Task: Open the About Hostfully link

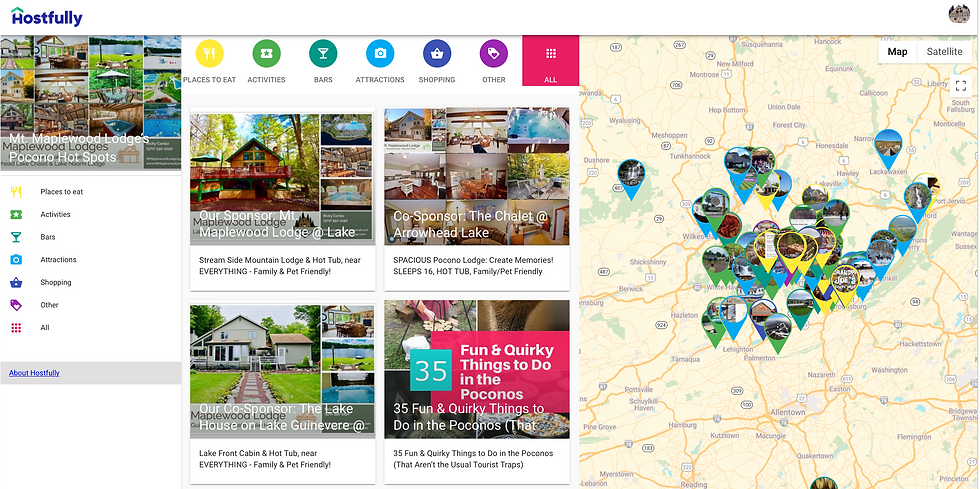Action: 34,373
